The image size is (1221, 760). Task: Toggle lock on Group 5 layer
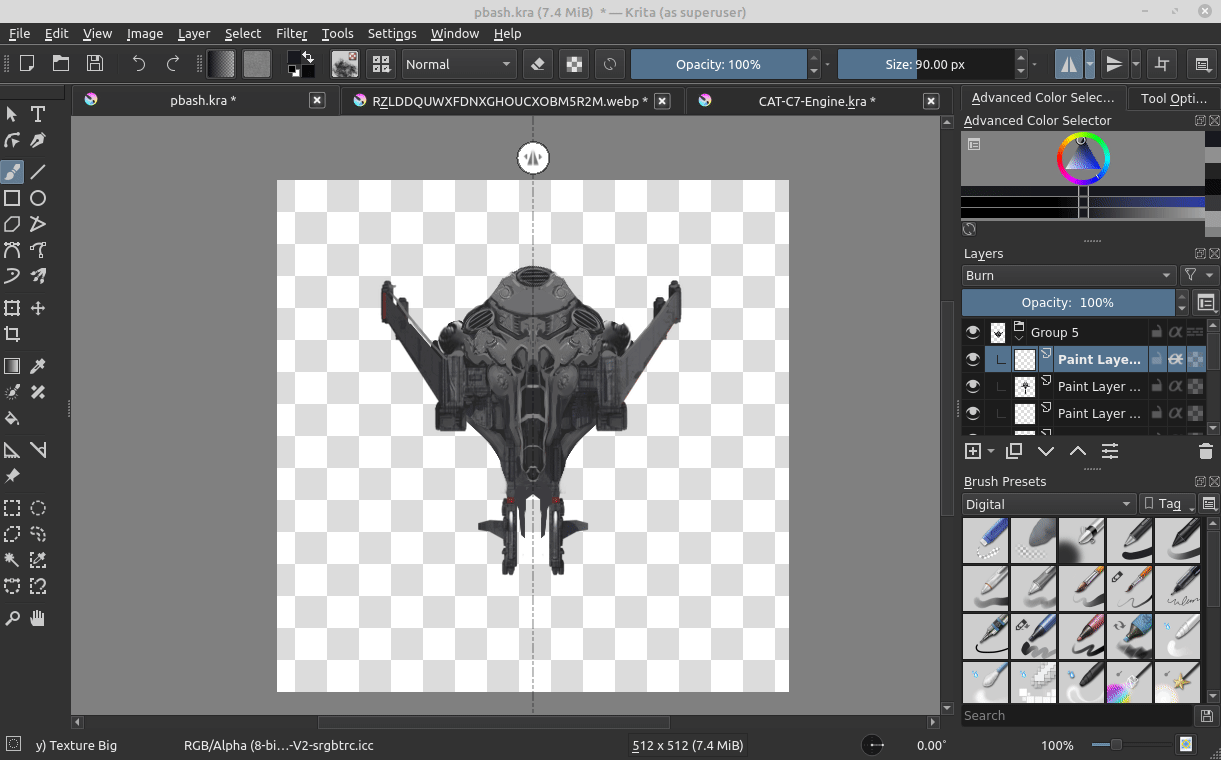tap(1156, 332)
